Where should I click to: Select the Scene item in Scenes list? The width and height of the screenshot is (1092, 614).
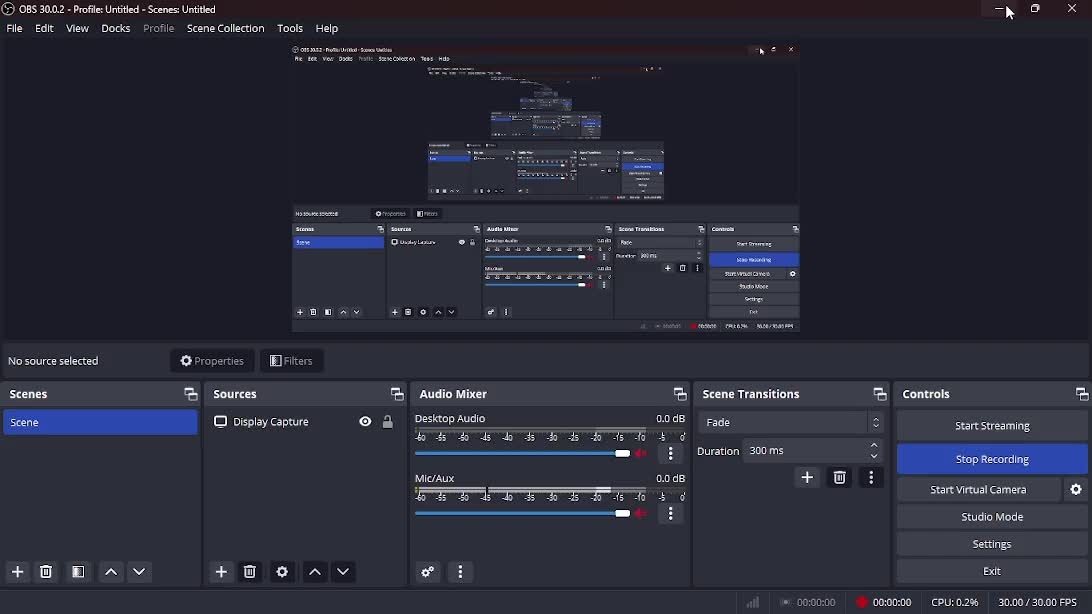pos(100,423)
